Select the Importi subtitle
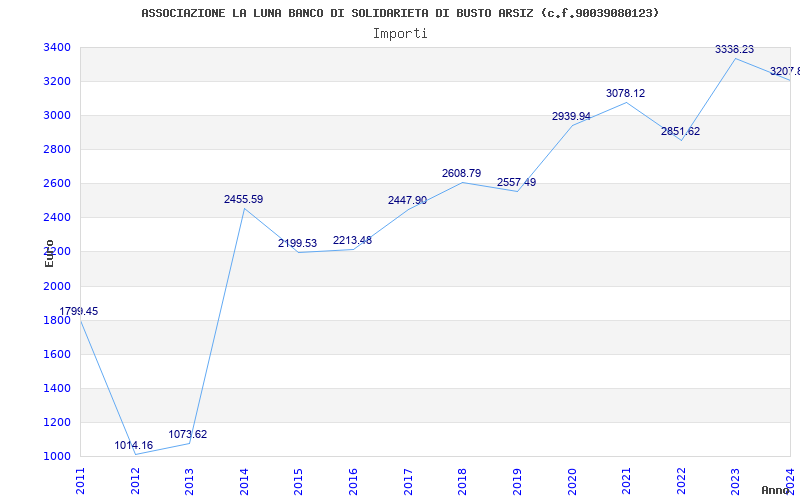The width and height of the screenshot is (800, 500). pos(400,34)
